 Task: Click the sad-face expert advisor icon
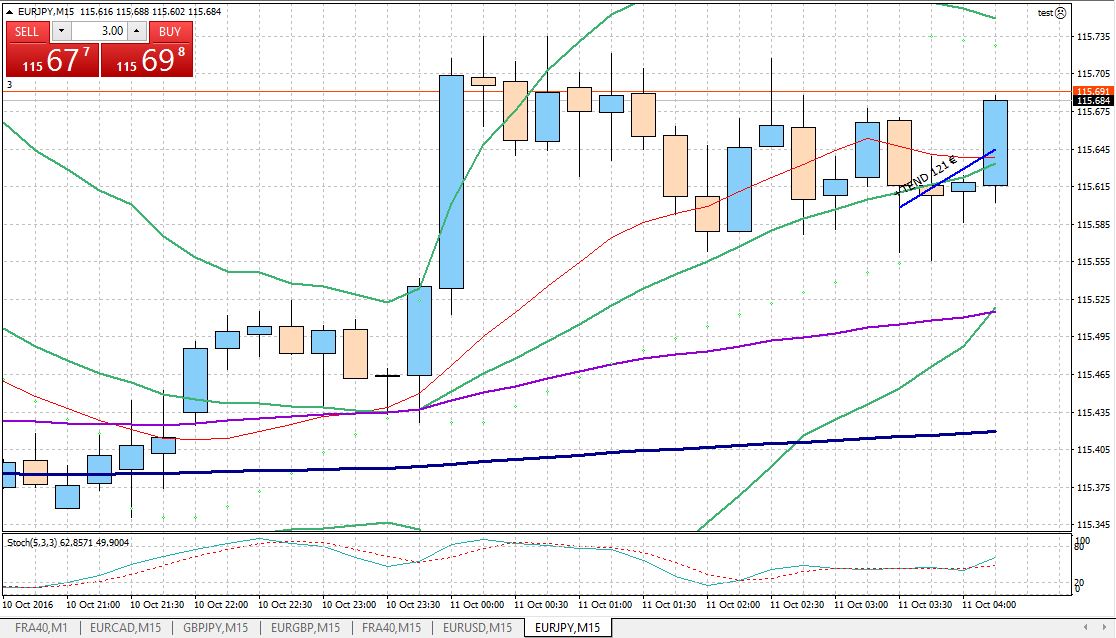click(x=1060, y=13)
